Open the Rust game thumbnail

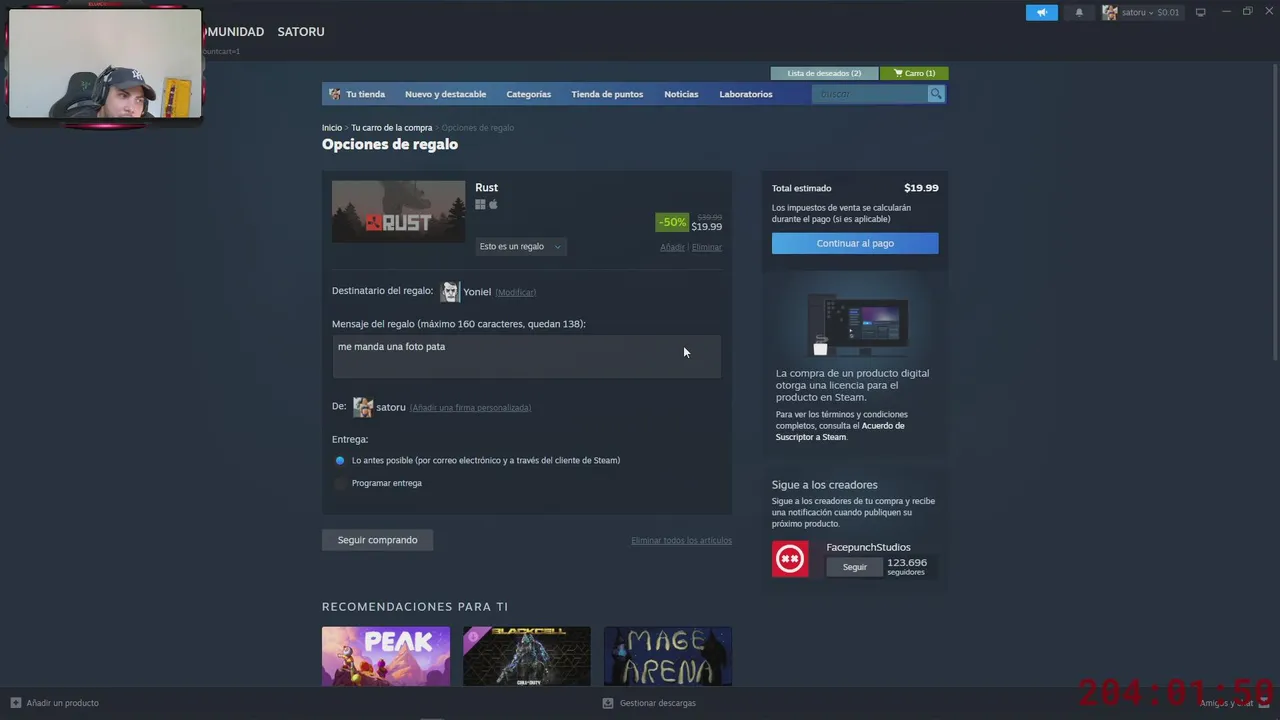tap(398, 211)
